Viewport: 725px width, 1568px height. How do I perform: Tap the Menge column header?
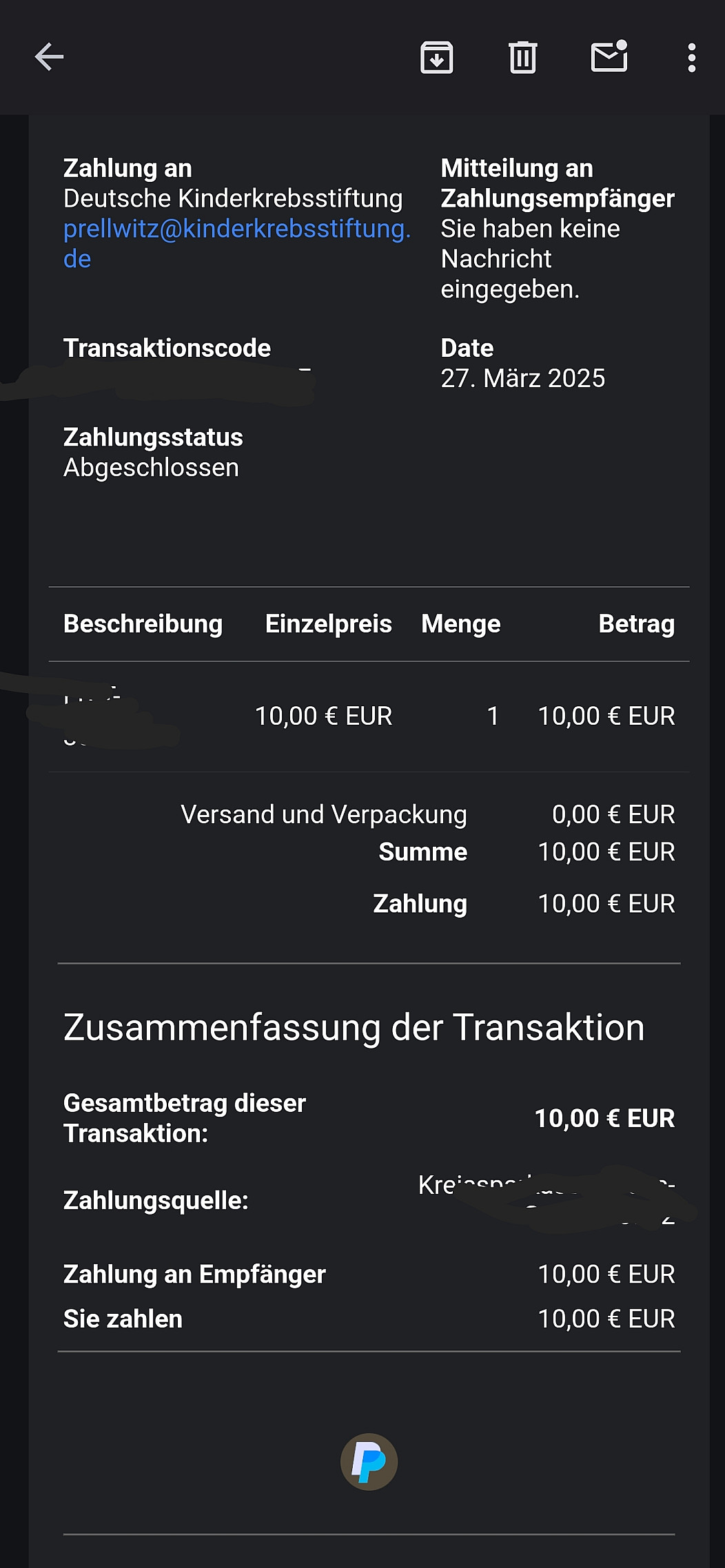460,623
